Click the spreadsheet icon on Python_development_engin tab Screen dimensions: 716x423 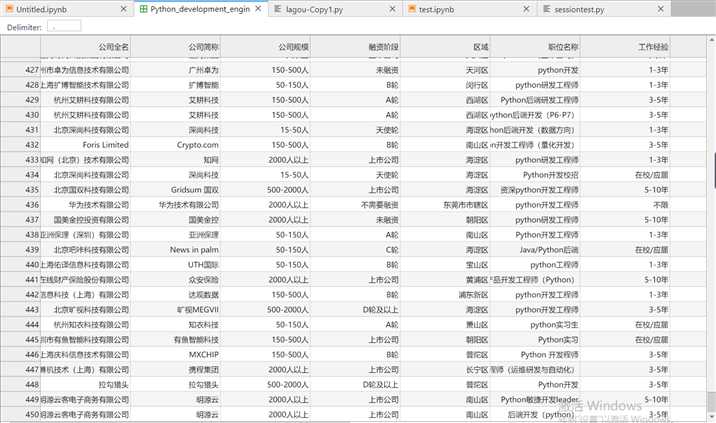[143, 9]
